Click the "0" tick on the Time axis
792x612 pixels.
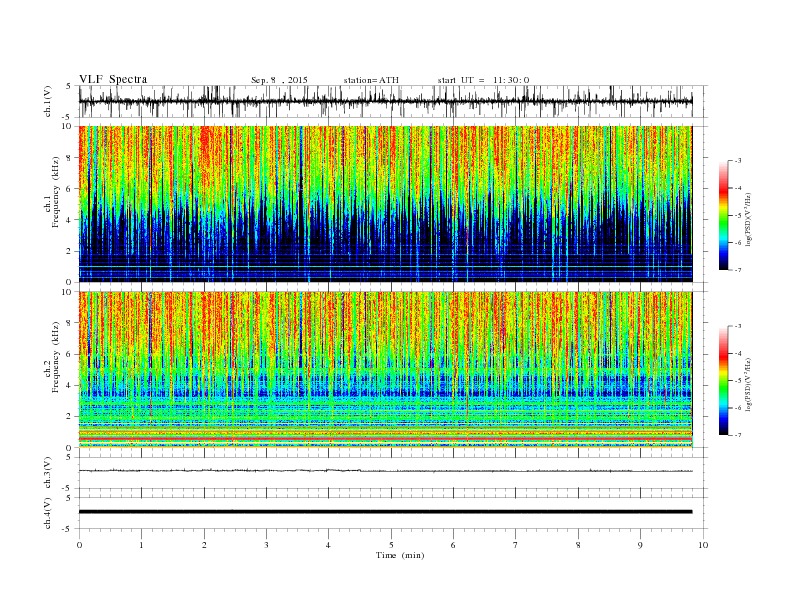point(79,545)
